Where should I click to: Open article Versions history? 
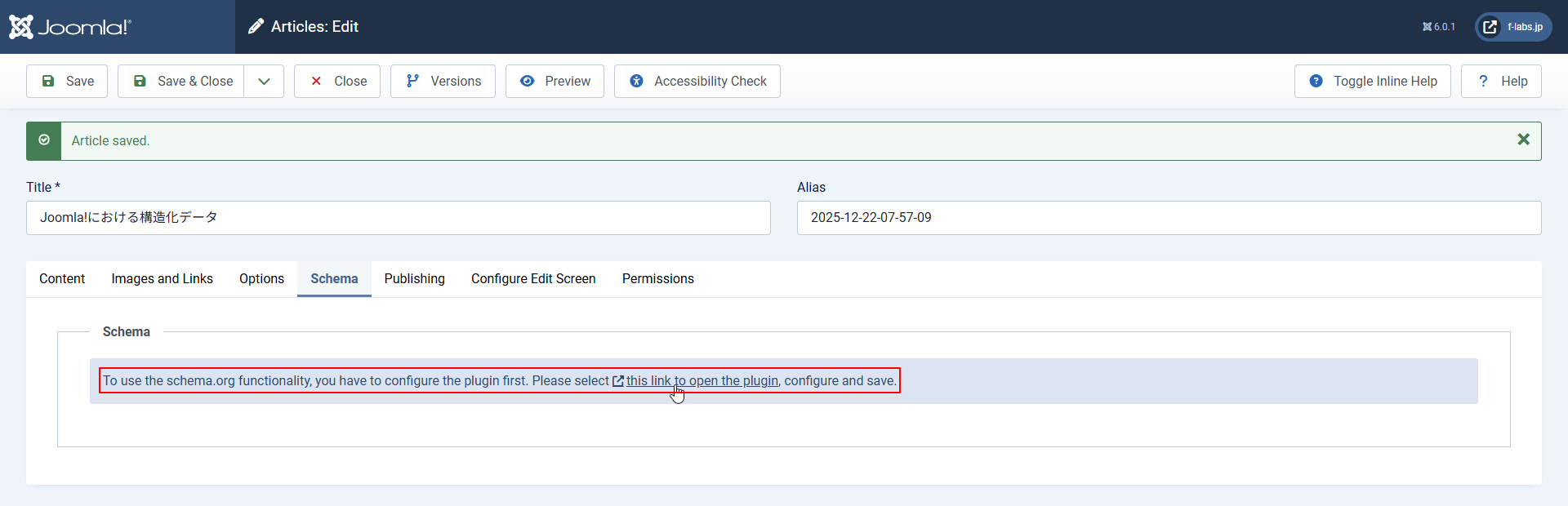tap(443, 82)
